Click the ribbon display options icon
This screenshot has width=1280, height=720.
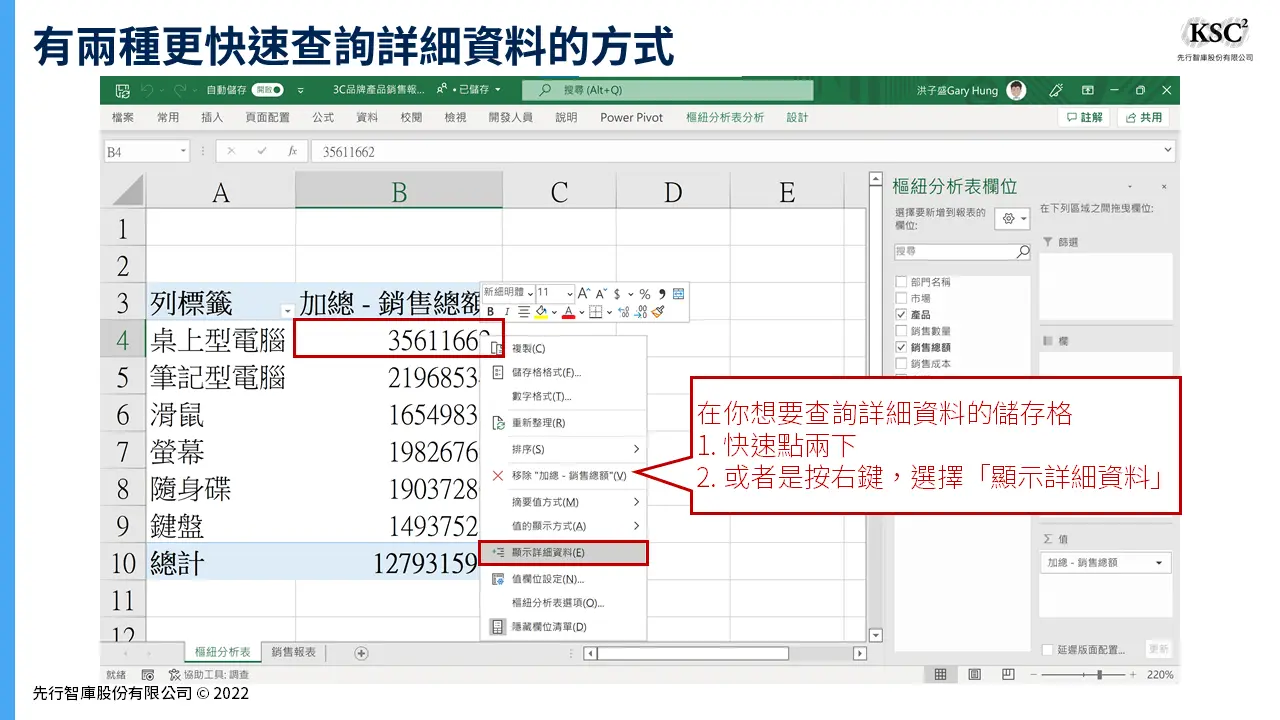pyautogui.click(x=1088, y=90)
